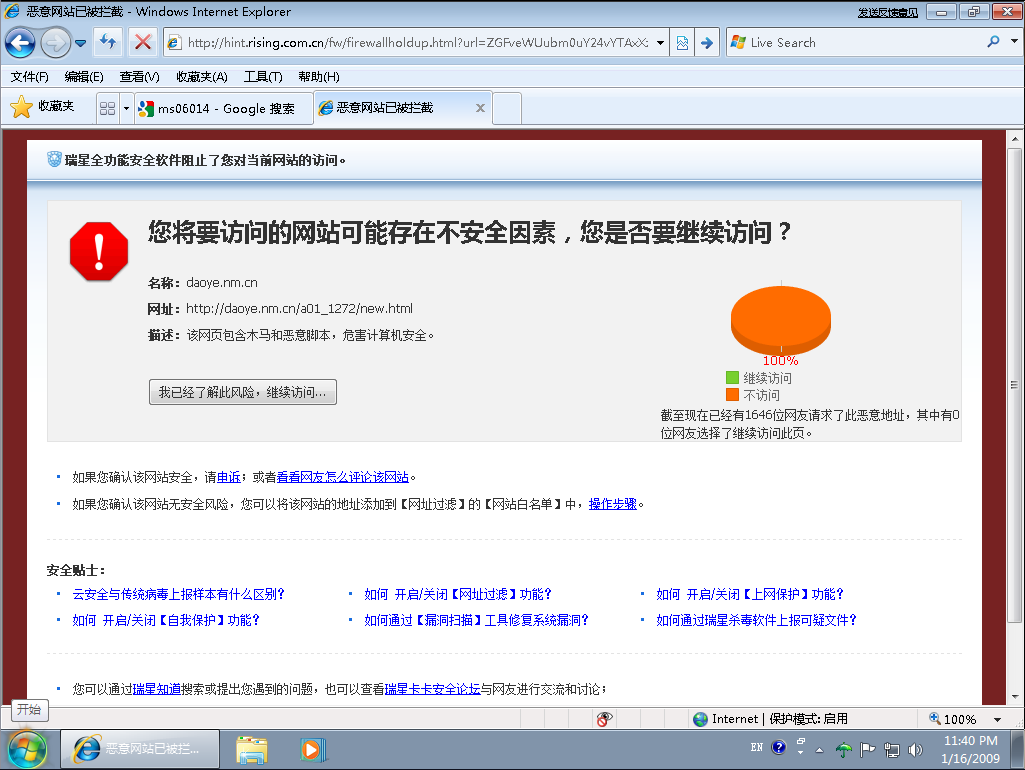Click the 申诉 link
Image resolution: width=1025 pixels, height=770 pixels.
pos(228,477)
